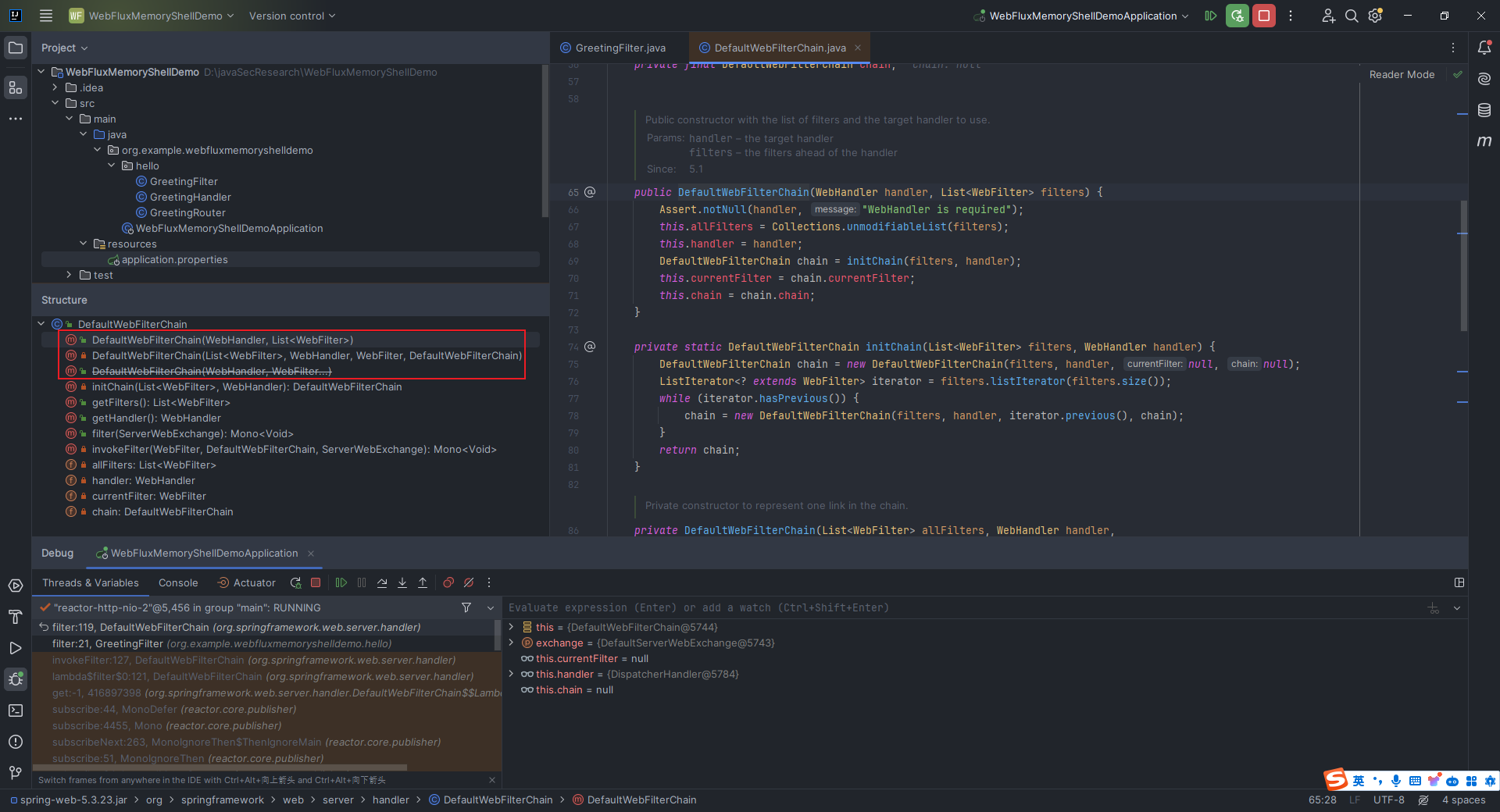Toggle Reader Mode in the editor
This screenshot has width=1500, height=812.
1402,75
